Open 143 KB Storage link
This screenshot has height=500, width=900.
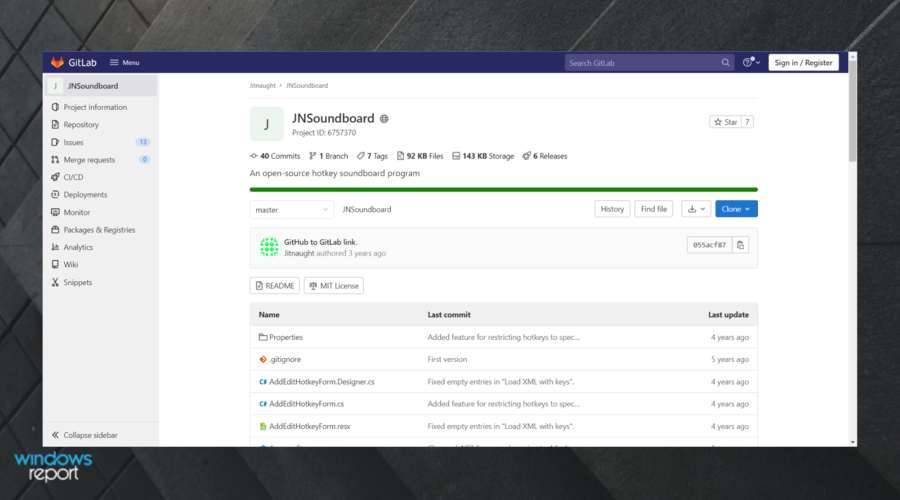pos(483,156)
